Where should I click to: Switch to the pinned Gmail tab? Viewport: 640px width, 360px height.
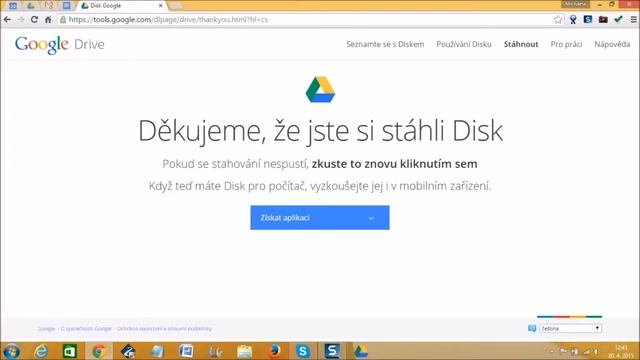pos(49,6)
